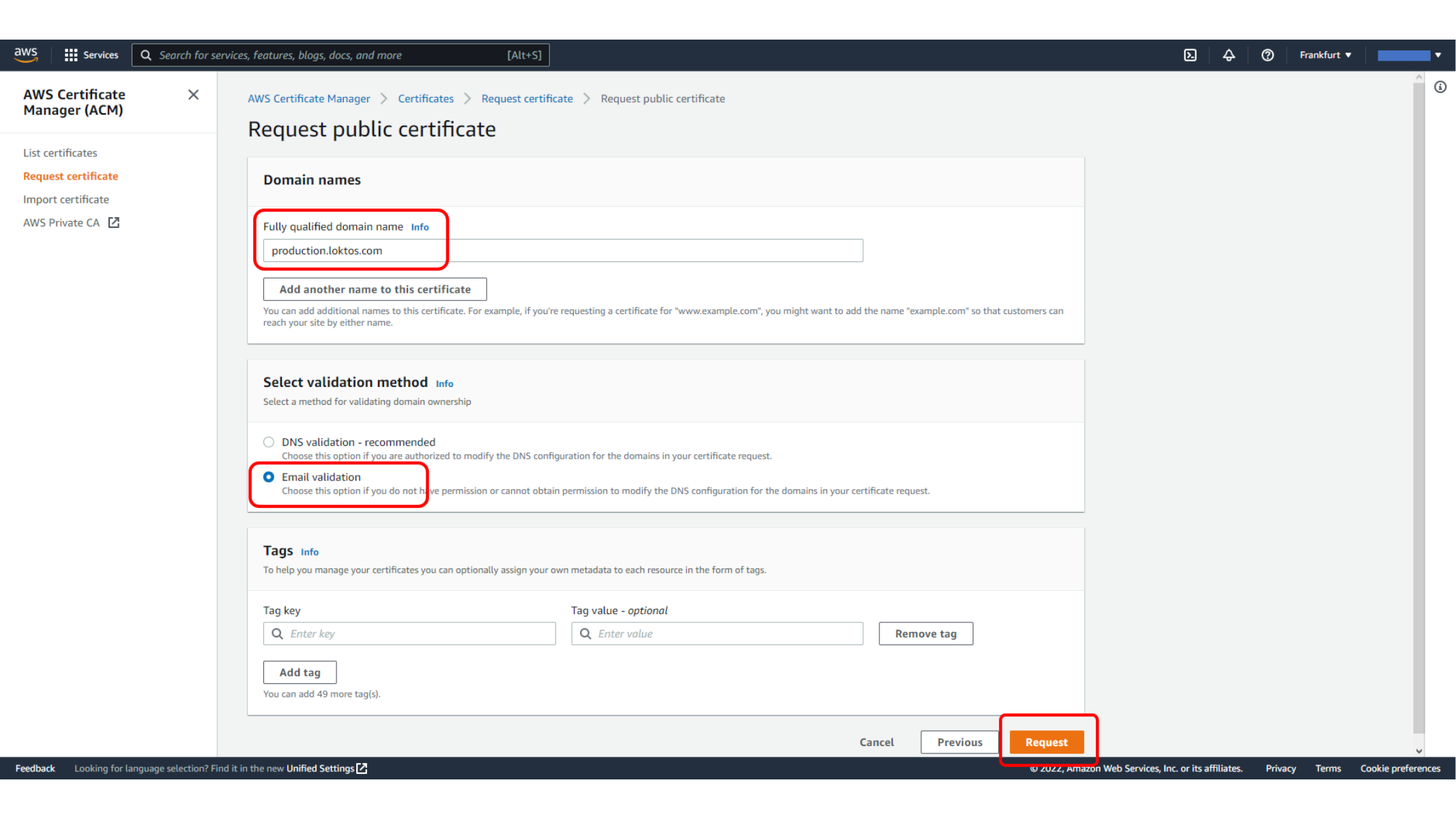Open the help question mark icon
The height and width of the screenshot is (819, 1456).
coord(1267,55)
